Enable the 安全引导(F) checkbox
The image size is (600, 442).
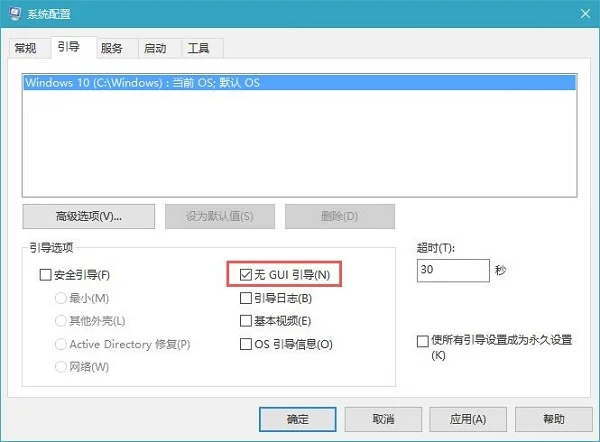tap(46, 275)
